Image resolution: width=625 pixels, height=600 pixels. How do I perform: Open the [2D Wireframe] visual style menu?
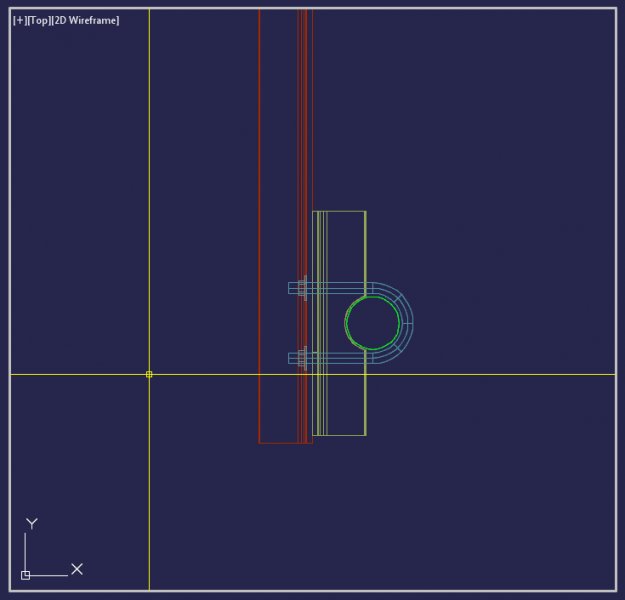tap(86, 20)
